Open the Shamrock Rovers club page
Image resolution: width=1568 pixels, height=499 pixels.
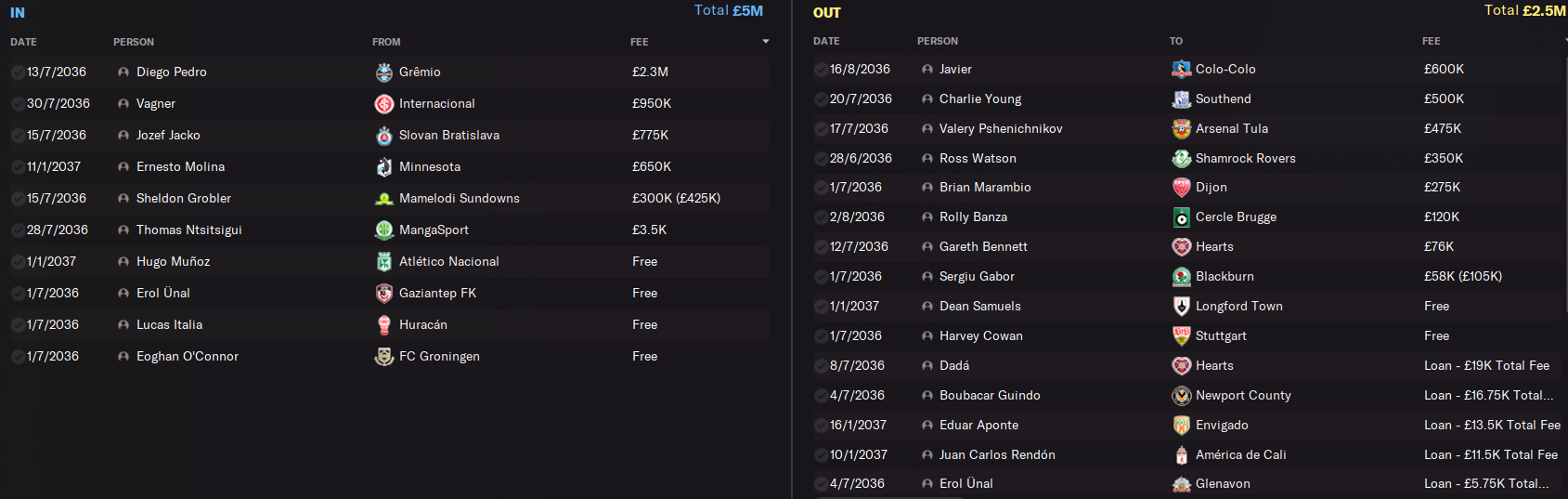(1245, 159)
